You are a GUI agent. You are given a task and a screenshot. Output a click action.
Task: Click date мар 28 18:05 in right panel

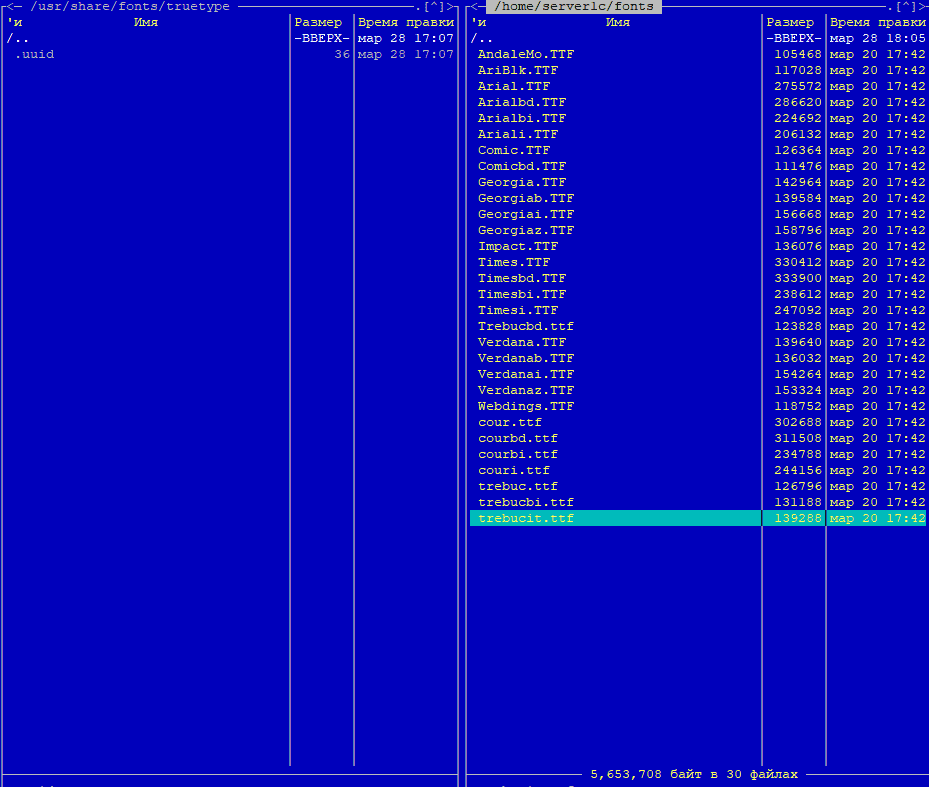[877, 39]
